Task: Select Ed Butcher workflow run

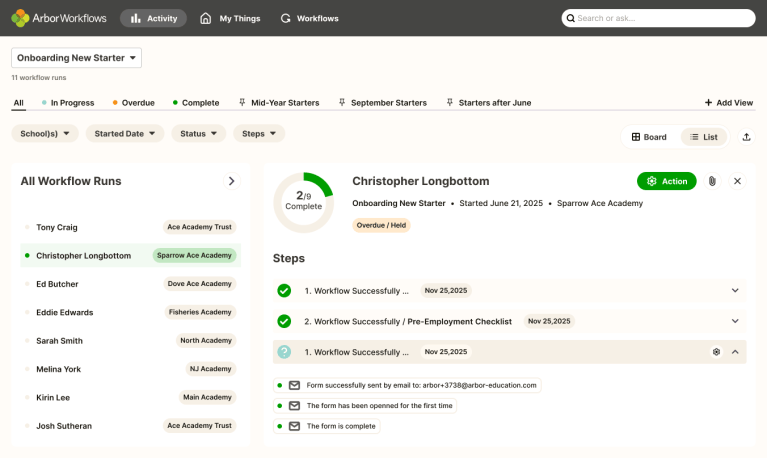Action: pyautogui.click(x=131, y=284)
